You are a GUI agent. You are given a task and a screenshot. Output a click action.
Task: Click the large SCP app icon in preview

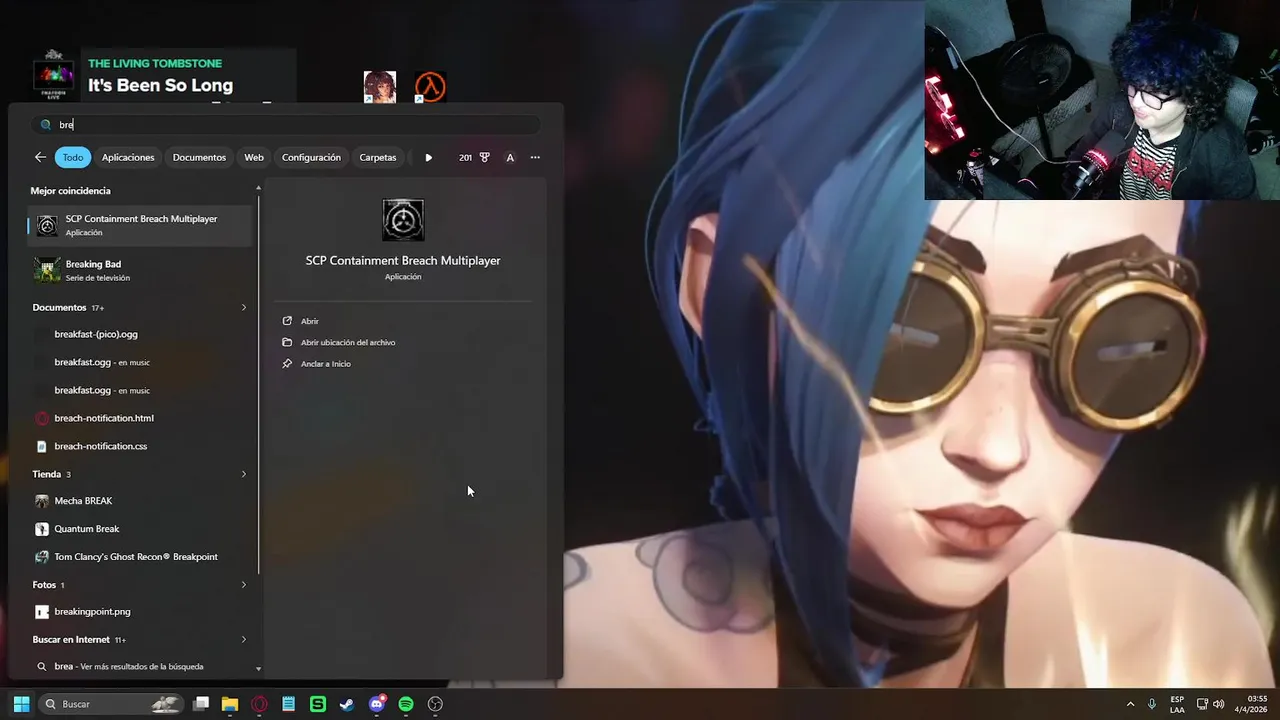(x=403, y=220)
